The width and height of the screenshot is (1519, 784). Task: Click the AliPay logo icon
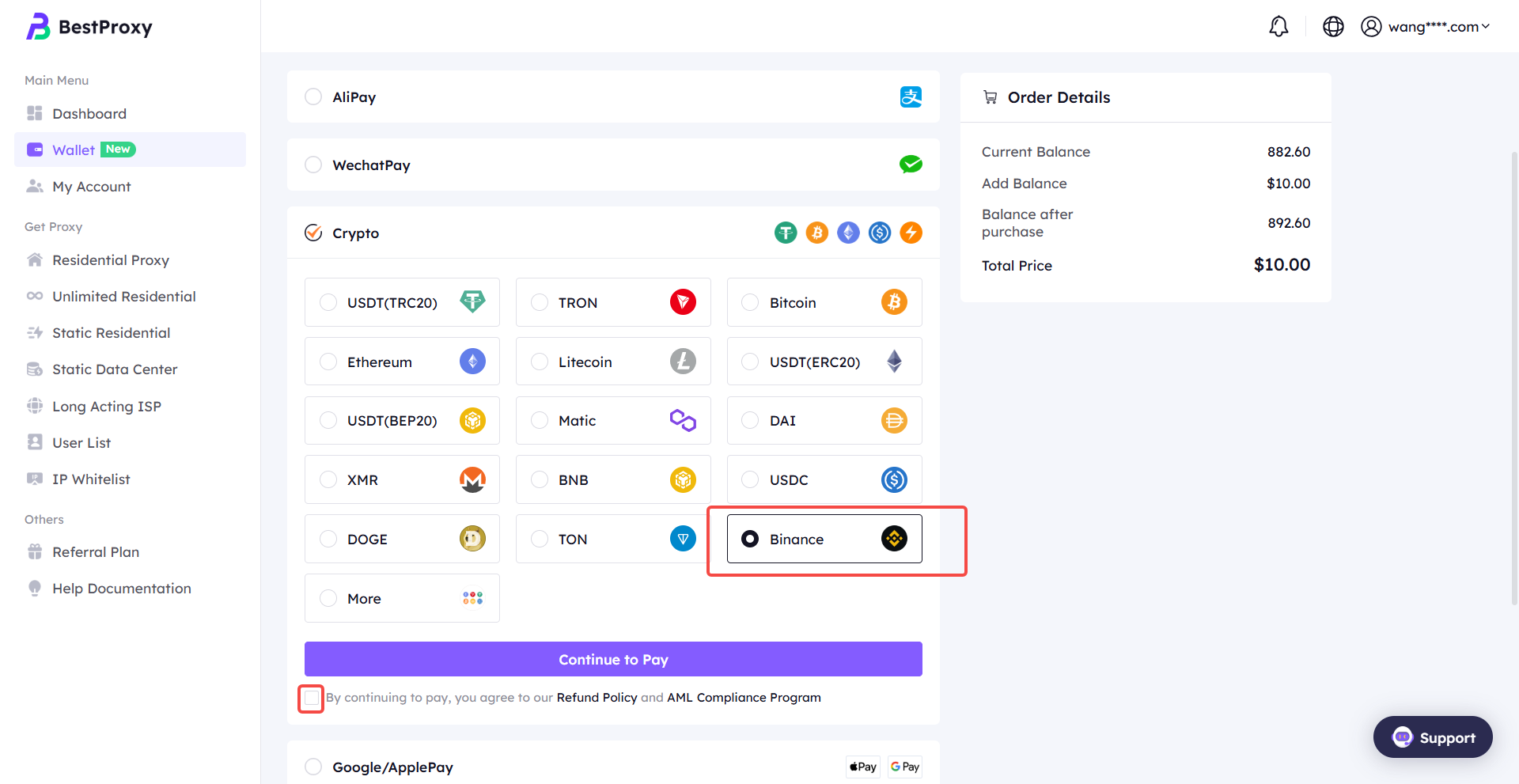click(911, 97)
